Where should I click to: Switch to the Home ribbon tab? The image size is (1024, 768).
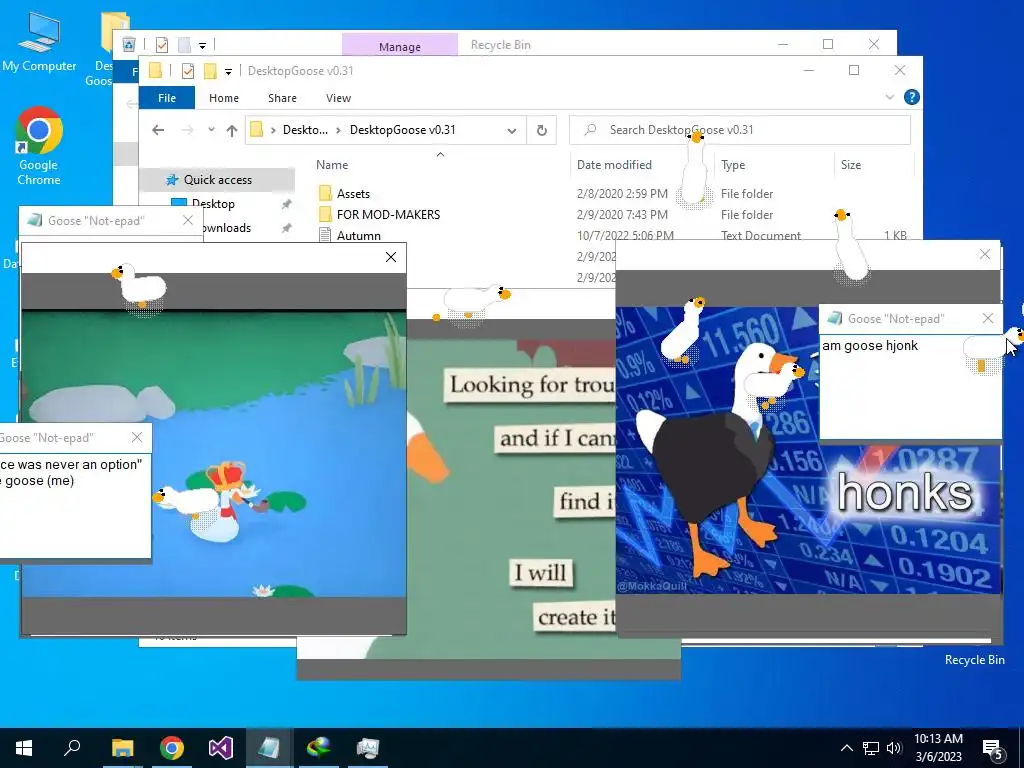224,98
